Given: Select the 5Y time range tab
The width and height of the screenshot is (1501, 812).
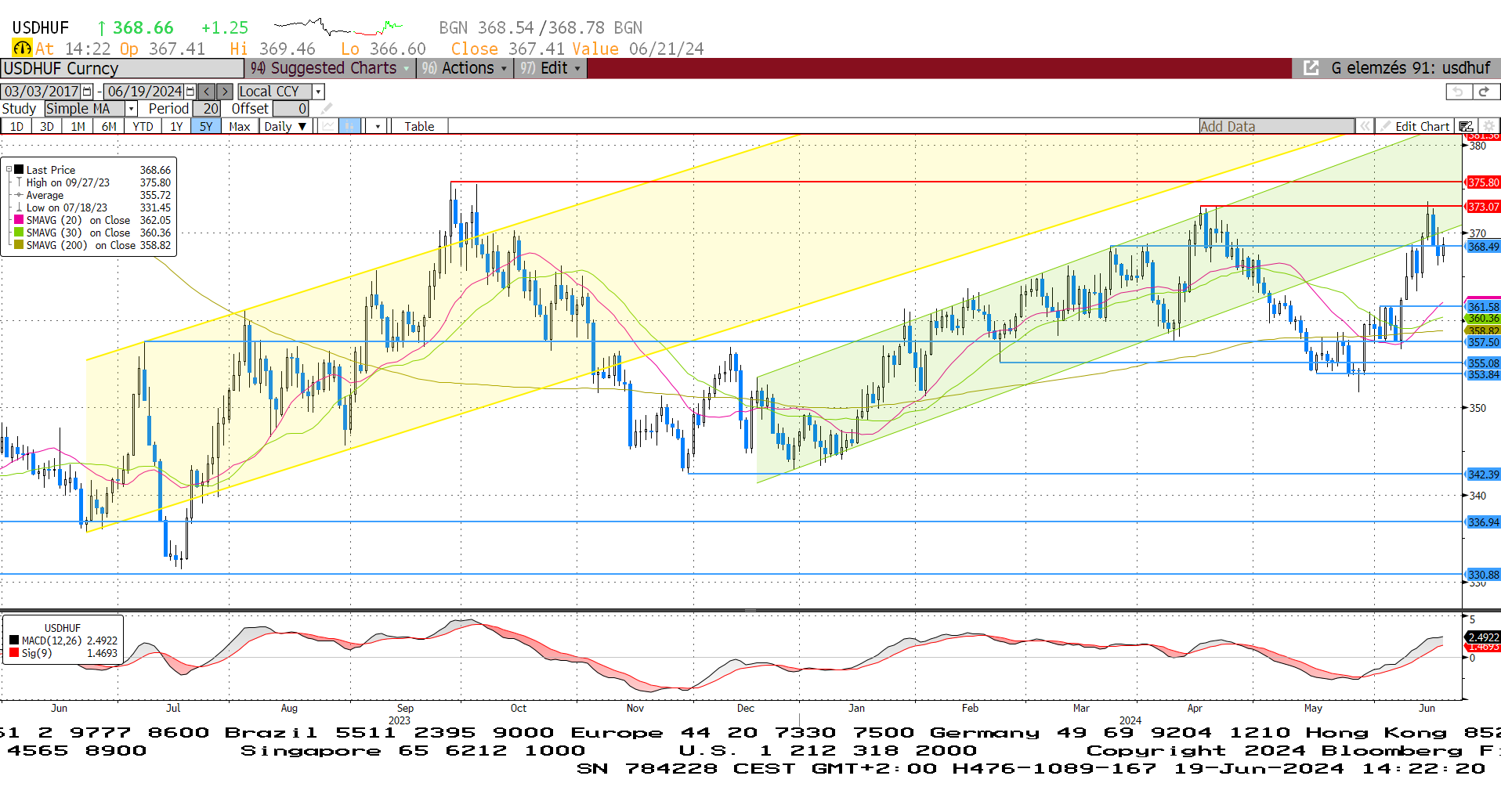Looking at the screenshot, I should click(206, 126).
